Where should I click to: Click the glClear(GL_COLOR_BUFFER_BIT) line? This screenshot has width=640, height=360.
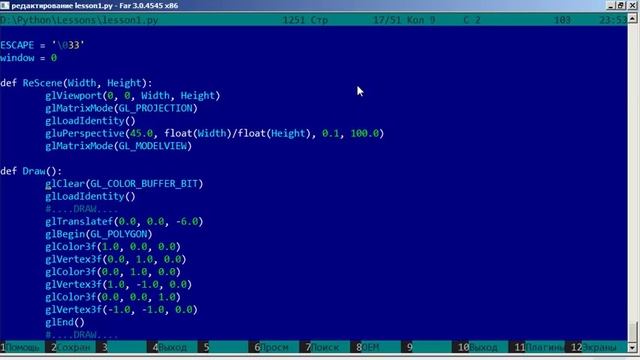[x=124, y=184]
